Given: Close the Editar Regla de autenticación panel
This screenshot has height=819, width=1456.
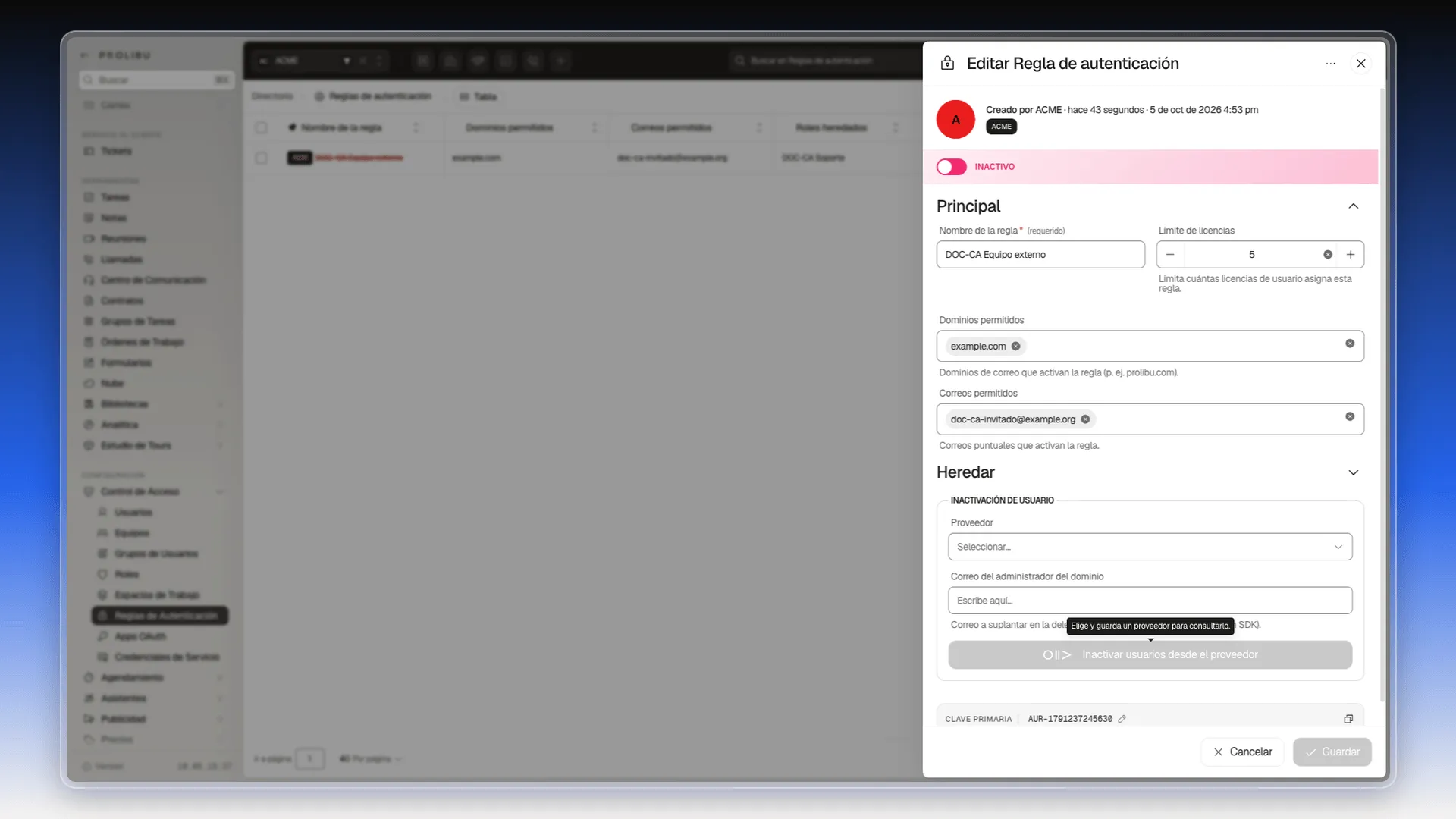Looking at the screenshot, I should (1361, 64).
